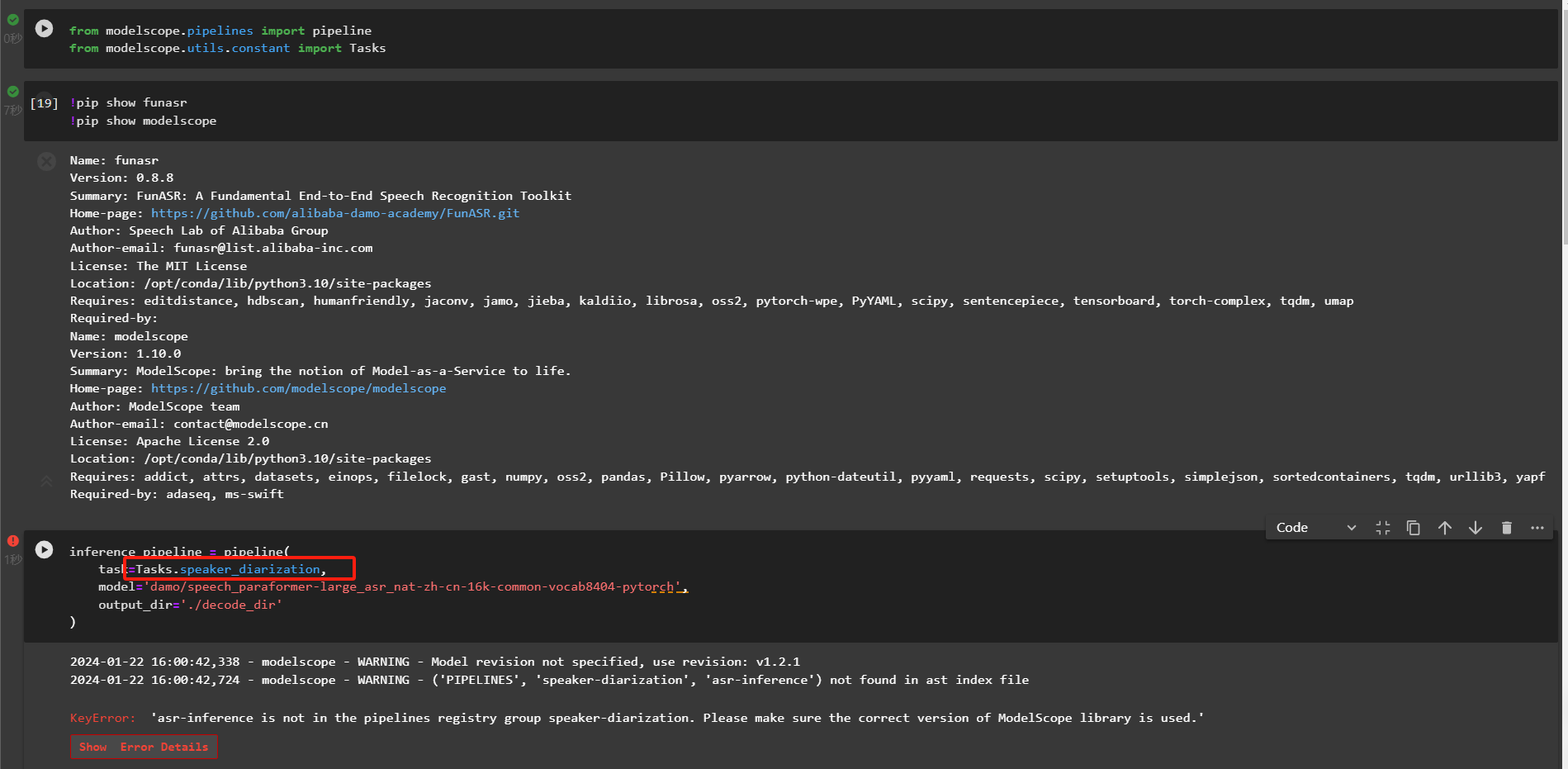Click Show Error Details button
Image resolution: width=1568 pixels, height=769 pixels.
pyautogui.click(x=144, y=747)
